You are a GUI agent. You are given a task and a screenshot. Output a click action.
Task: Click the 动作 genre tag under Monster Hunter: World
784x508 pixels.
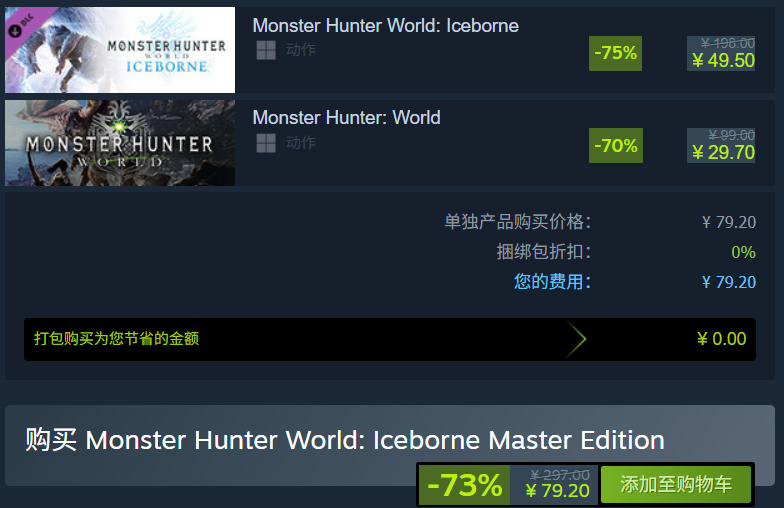click(x=300, y=142)
